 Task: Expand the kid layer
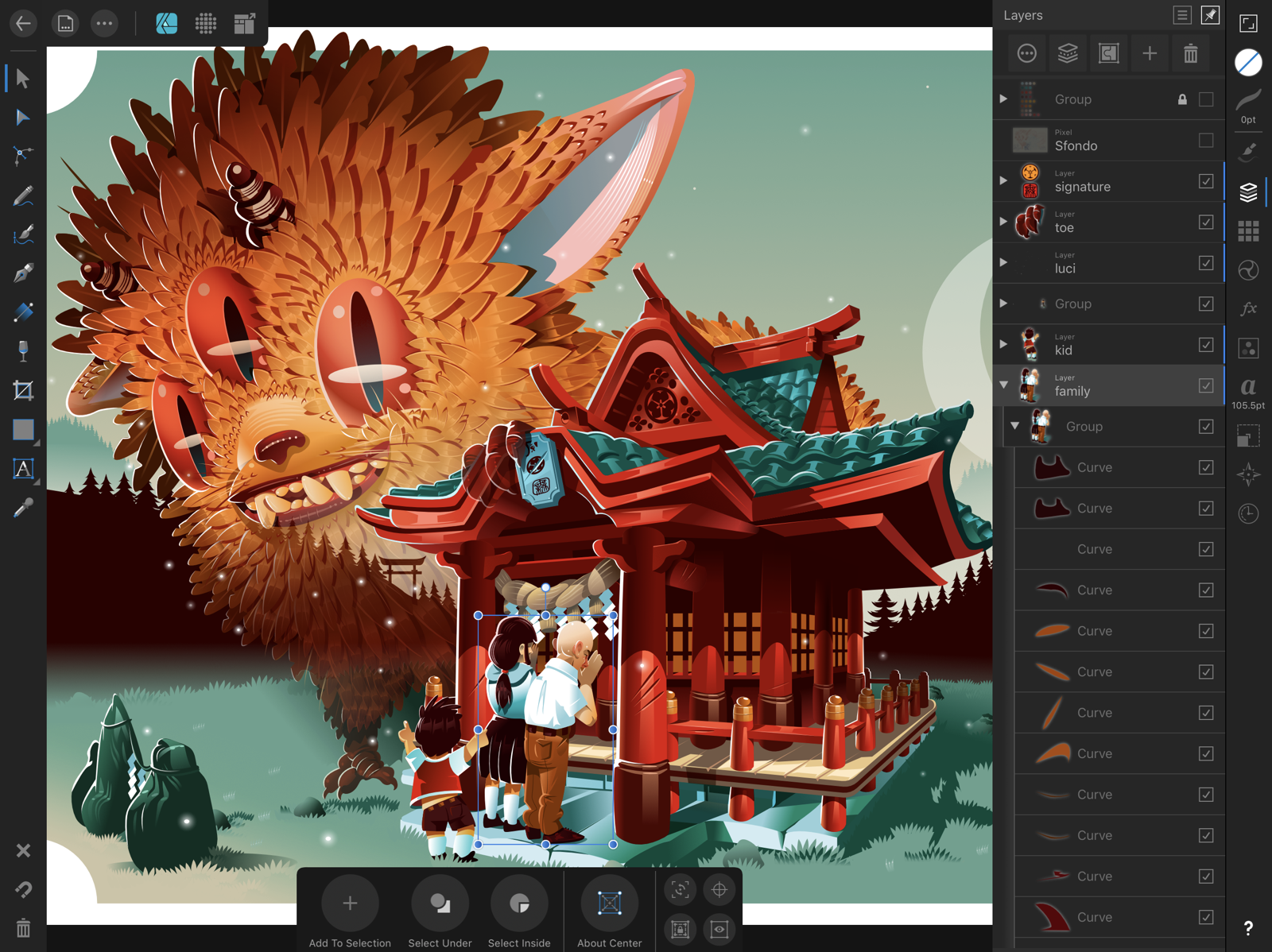(x=1003, y=344)
